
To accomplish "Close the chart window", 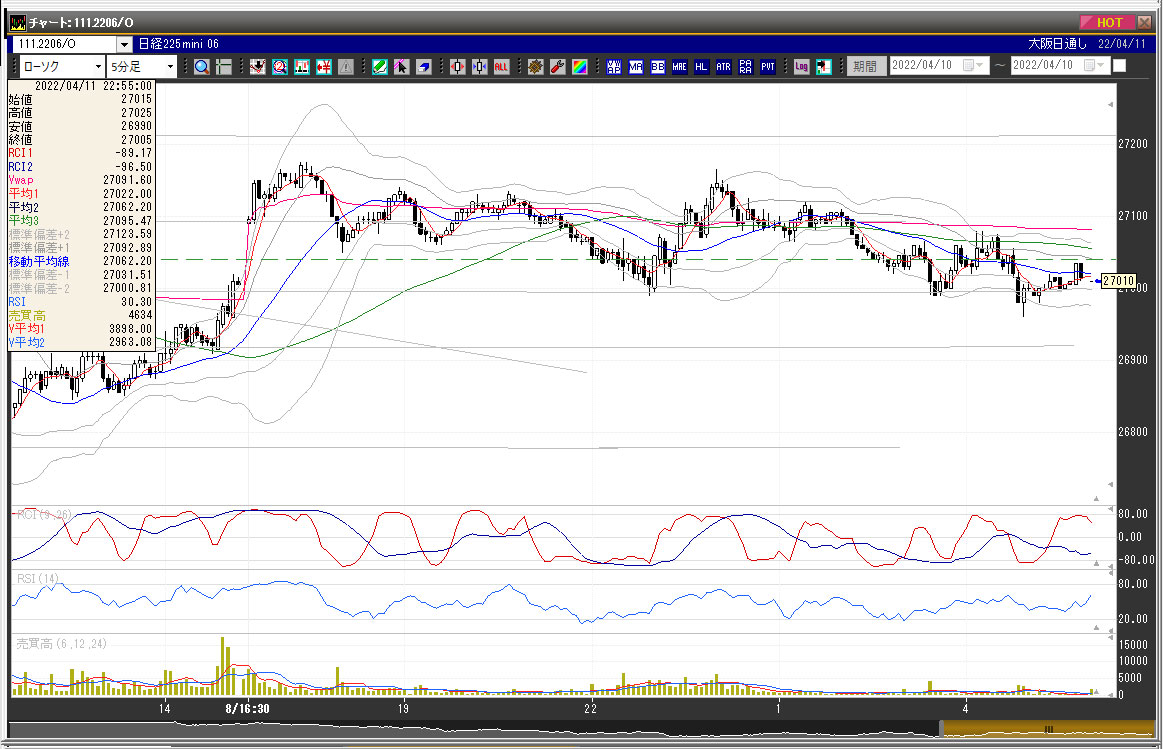I will (x=1144, y=22).
